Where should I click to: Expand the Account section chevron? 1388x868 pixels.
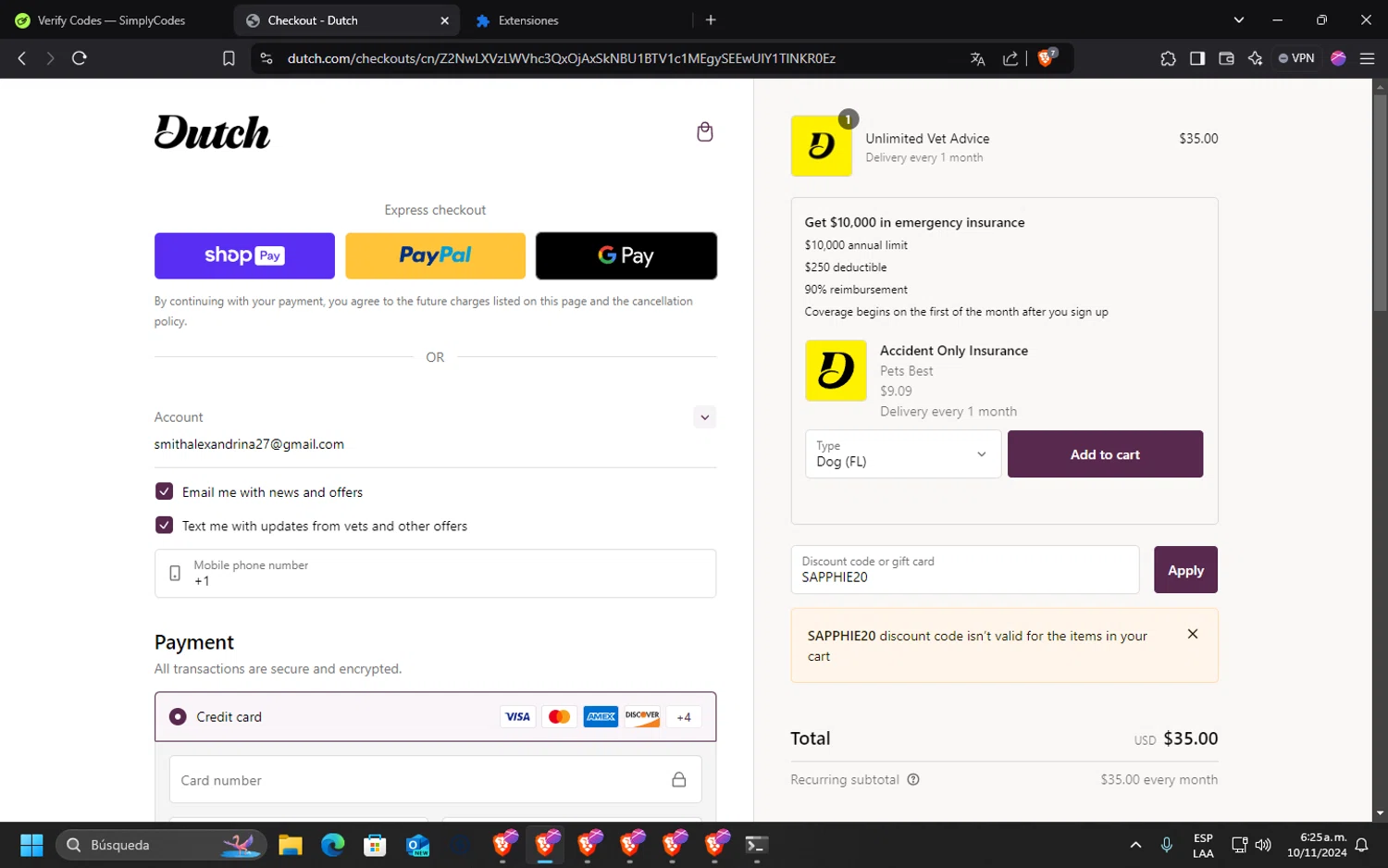(704, 417)
